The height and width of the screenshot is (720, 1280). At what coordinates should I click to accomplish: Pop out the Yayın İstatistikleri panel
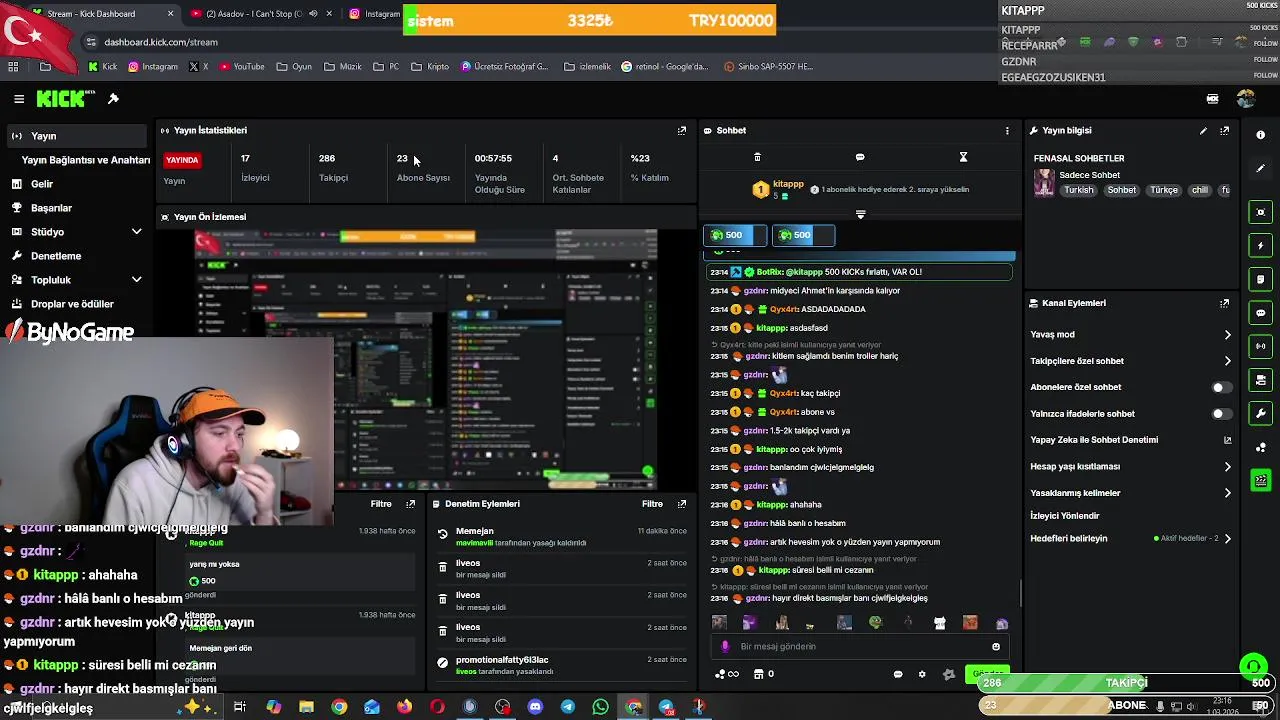click(x=682, y=130)
